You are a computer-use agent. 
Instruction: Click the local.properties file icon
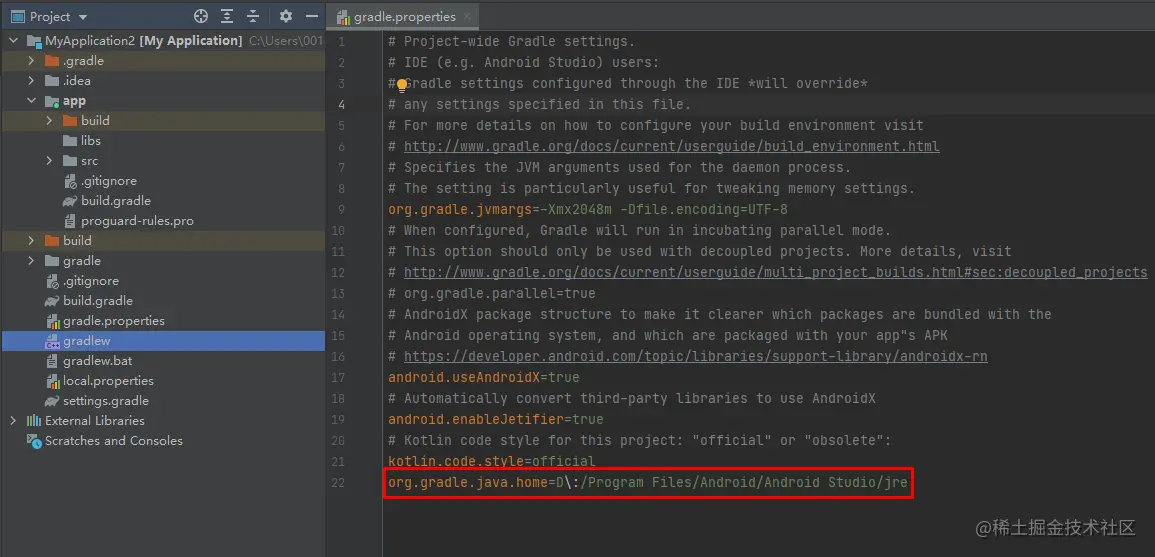pos(52,381)
